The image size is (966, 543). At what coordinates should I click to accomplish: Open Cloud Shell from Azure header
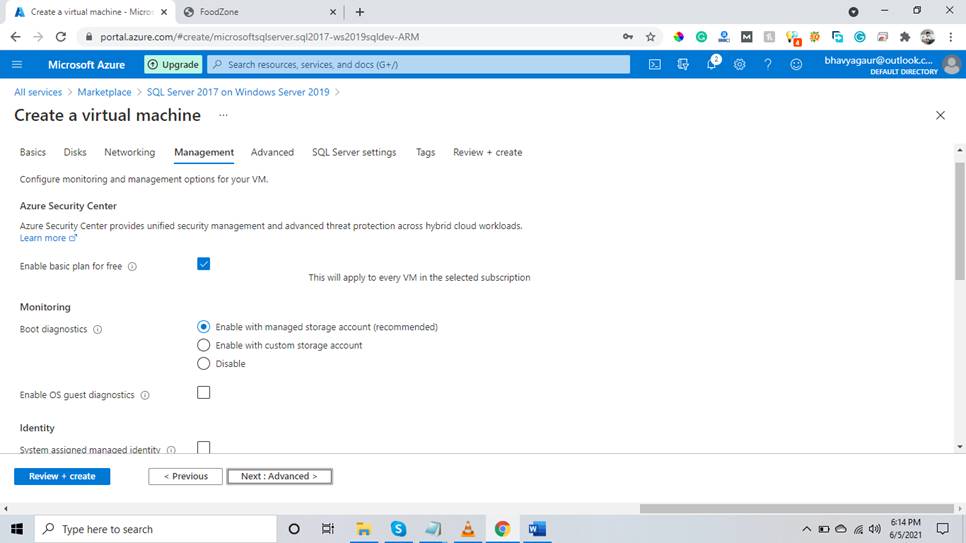[654, 64]
